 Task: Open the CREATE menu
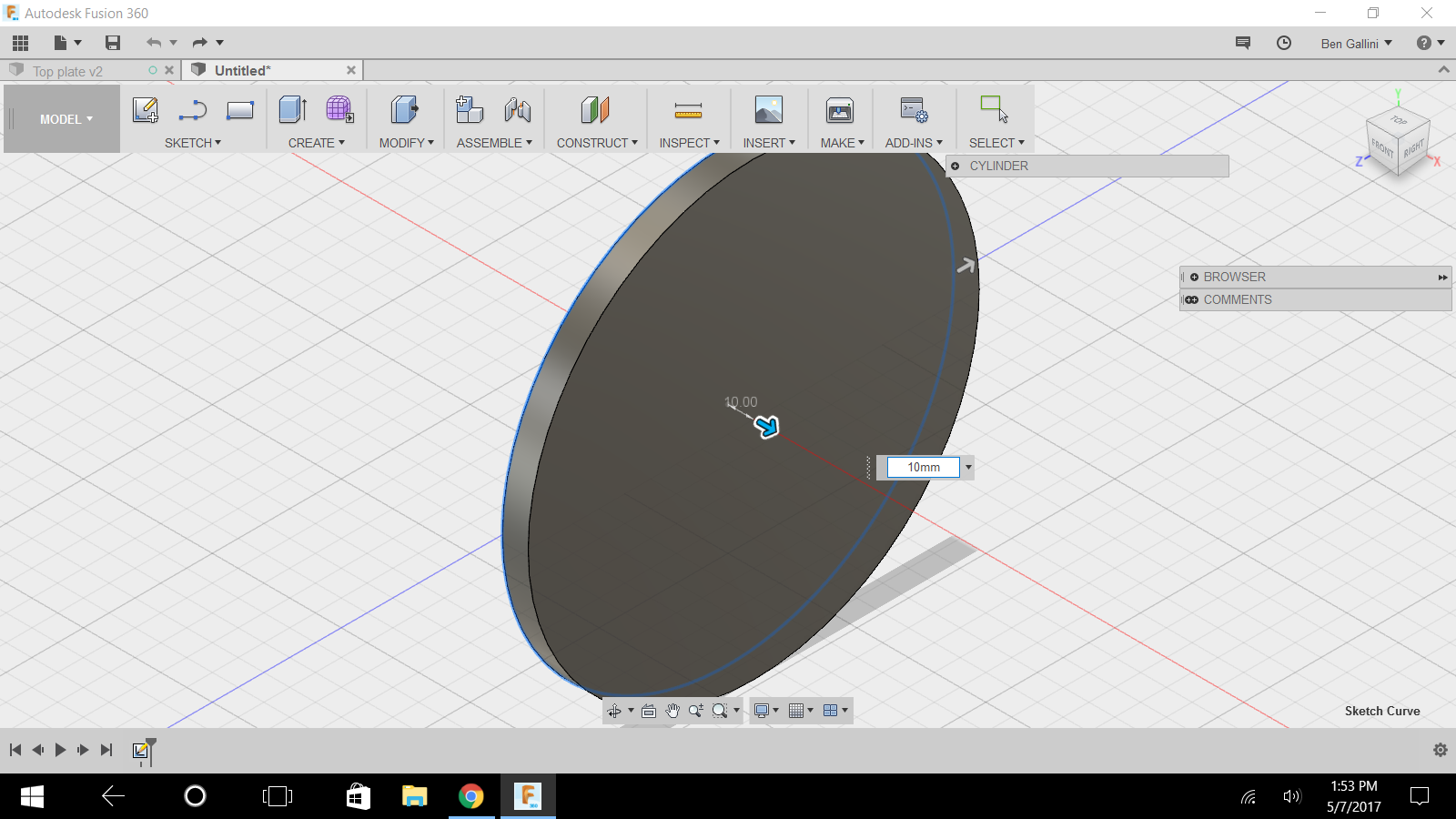[x=317, y=143]
